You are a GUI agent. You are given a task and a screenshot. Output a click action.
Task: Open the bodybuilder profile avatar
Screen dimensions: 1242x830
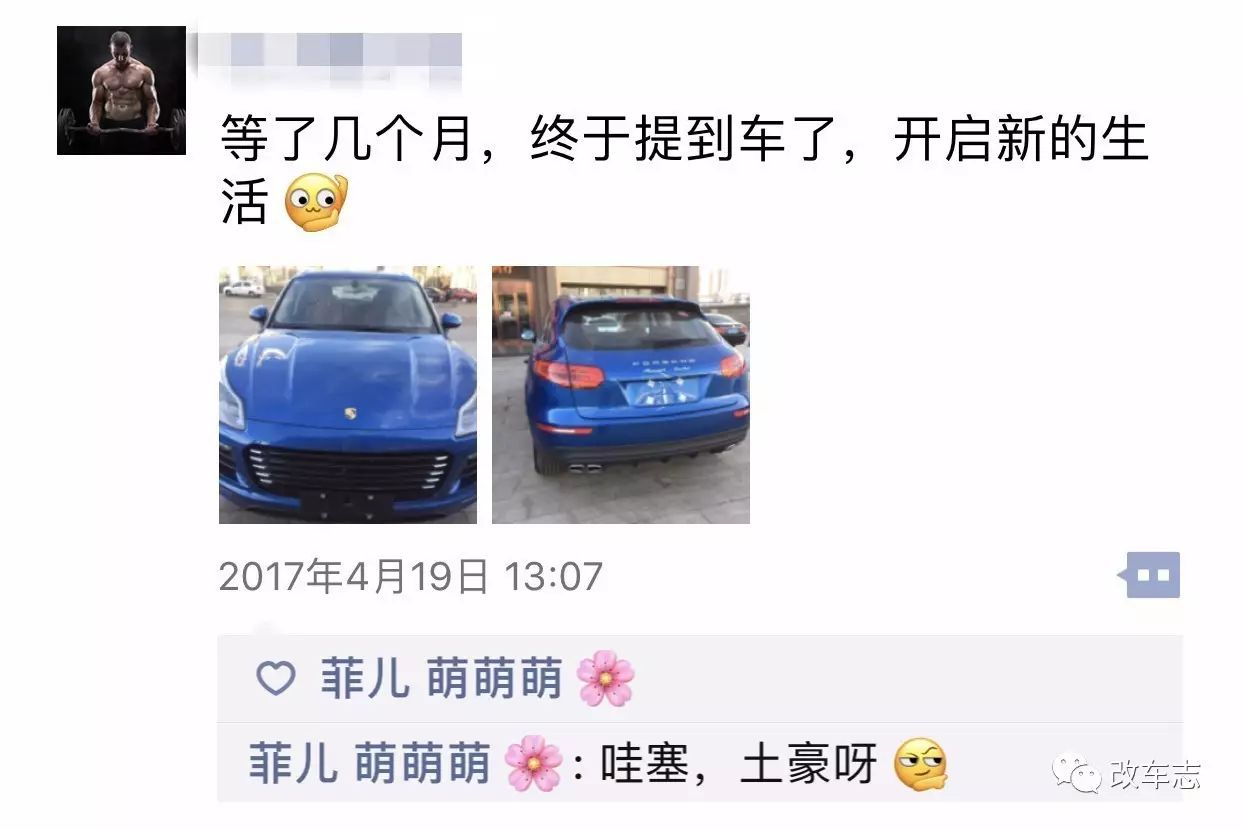click(x=121, y=90)
